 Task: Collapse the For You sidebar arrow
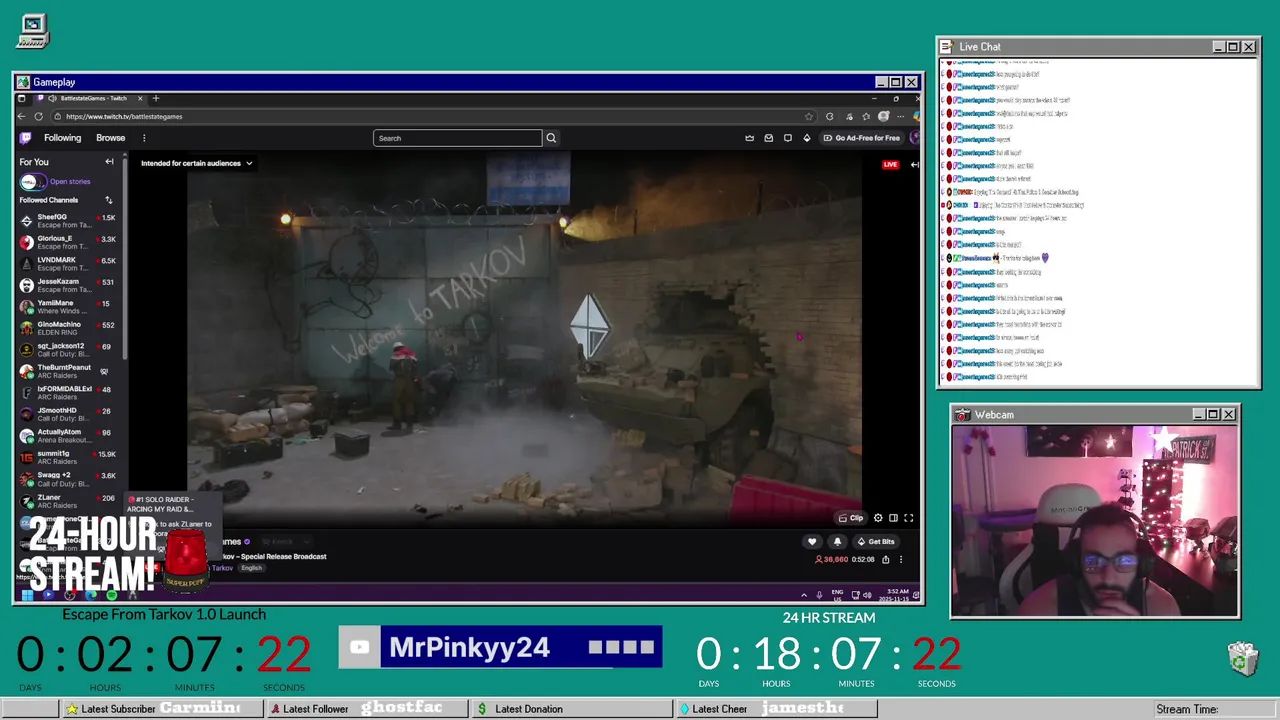[109, 162]
